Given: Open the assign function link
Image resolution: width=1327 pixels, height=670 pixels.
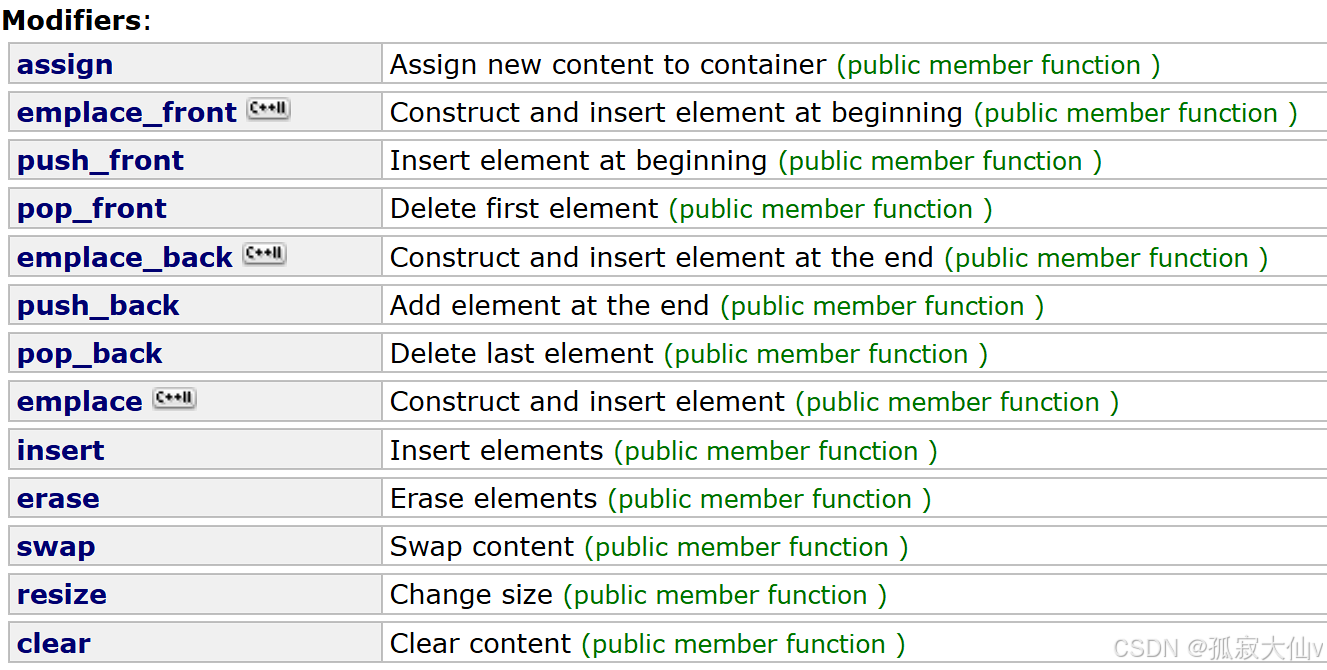Looking at the screenshot, I should click(x=65, y=65).
